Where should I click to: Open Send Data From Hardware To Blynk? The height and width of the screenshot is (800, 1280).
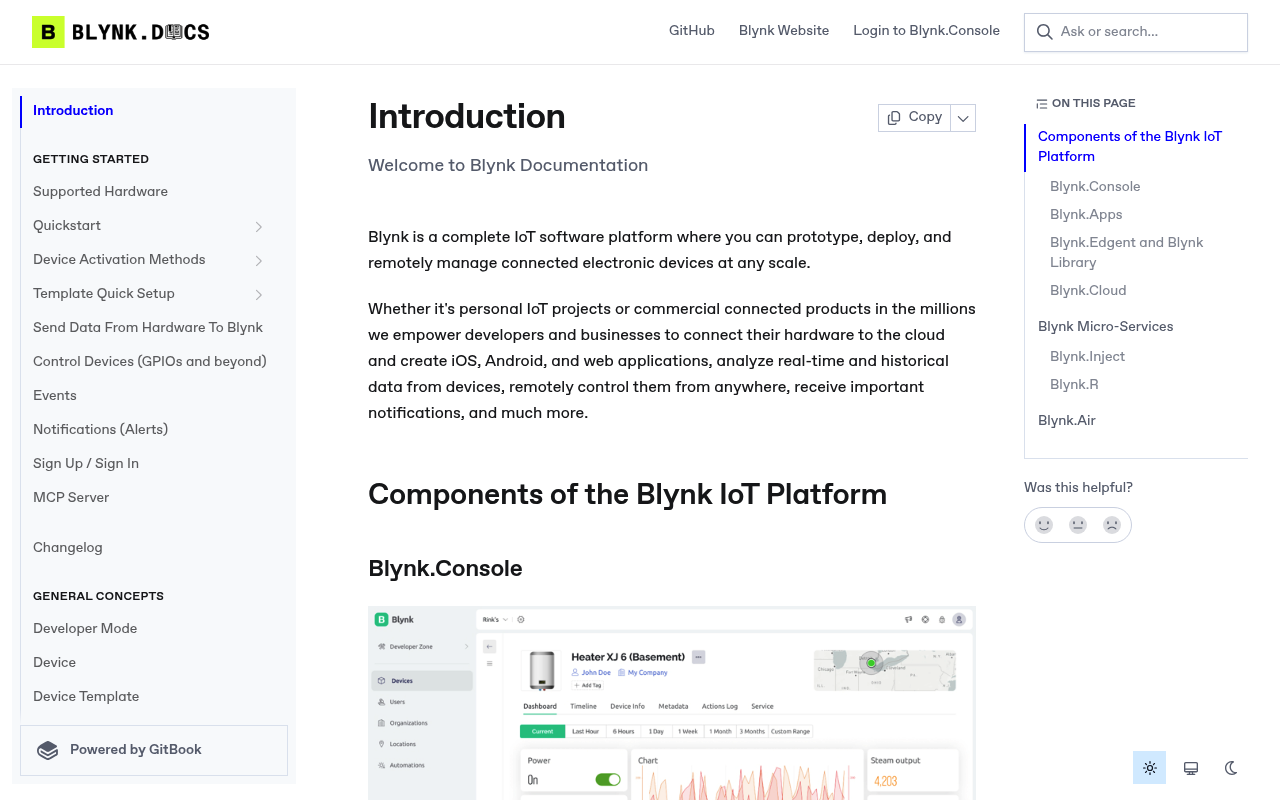click(x=152, y=328)
